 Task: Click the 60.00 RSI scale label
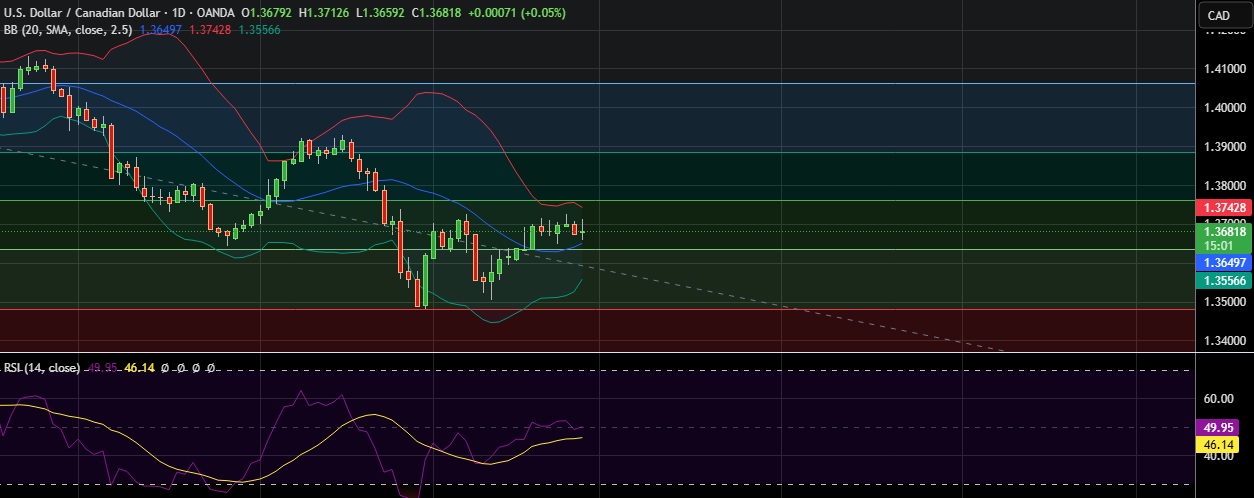point(1217,398)
